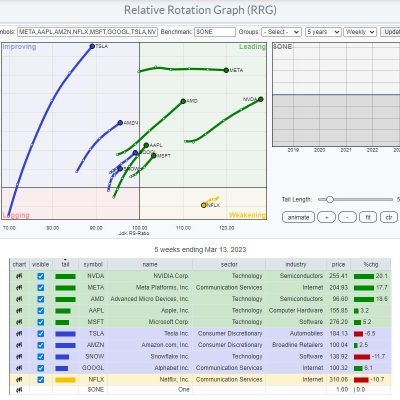
Task: Toggle visibility checkbox for AMZN
Action: pyautogui.click(x=41, y=345)
